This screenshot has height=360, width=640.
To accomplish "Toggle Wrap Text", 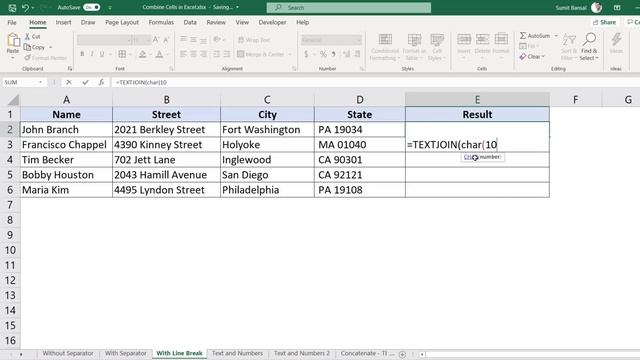I will (x=254, y=40).
